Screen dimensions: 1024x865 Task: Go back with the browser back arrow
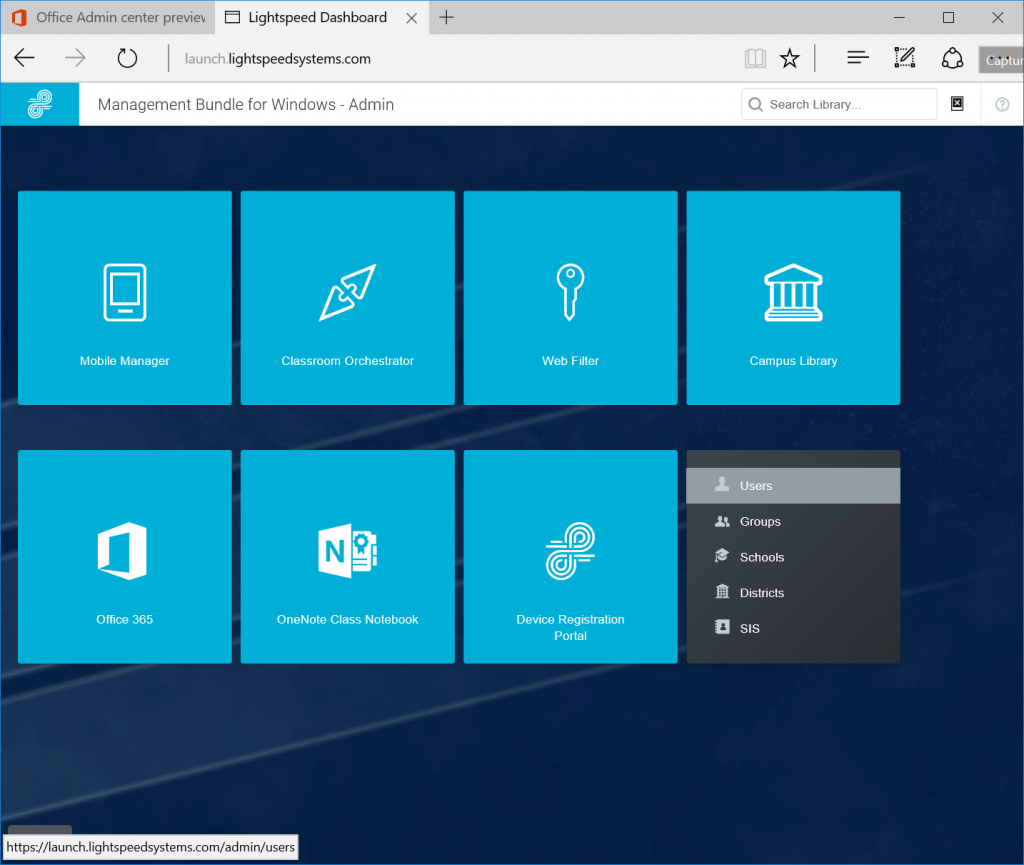[x=24, y=58]
